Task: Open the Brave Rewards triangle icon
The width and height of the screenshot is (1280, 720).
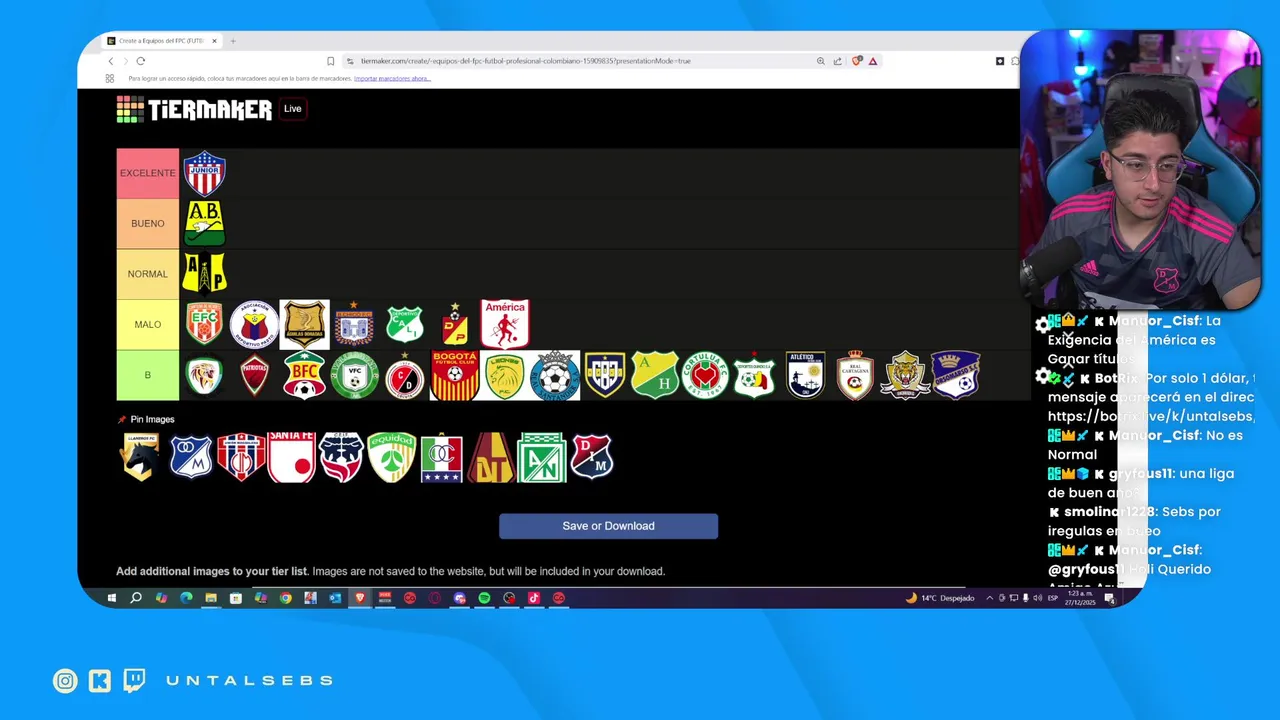Action: click(873, 61)
